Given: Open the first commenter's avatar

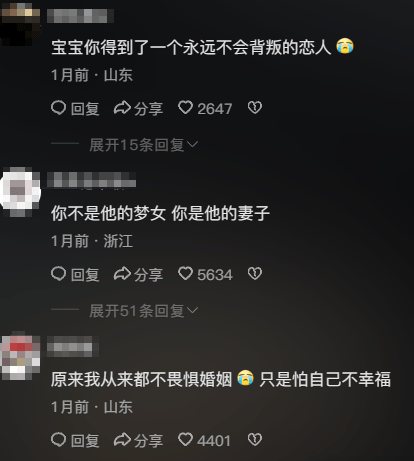Looking at the screenshot, I should pos(20,23).
